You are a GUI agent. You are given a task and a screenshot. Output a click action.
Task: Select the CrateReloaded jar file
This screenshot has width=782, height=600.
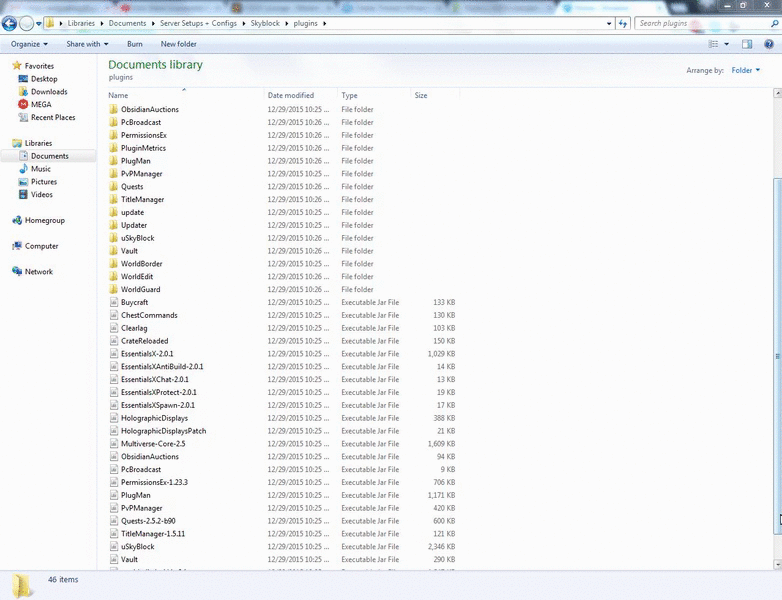tap(145, 341)
